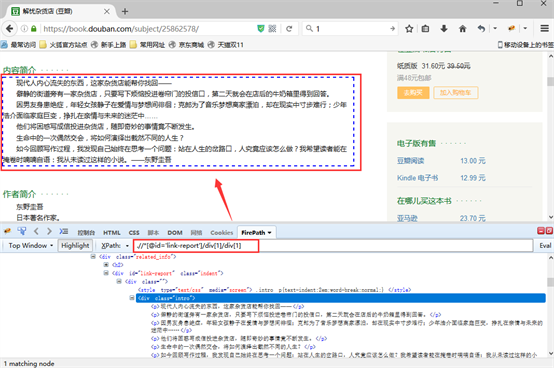Image resolution: width=554 pixels, height=368 pixels.
Task: Click the red Firebug minimize icon
Action: pos(541,231)
